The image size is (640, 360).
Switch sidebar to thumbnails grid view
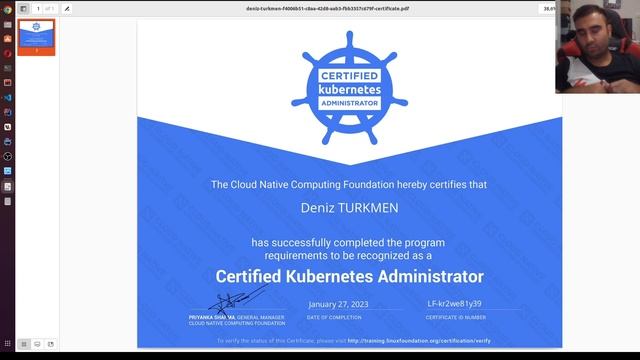(24, 344)
